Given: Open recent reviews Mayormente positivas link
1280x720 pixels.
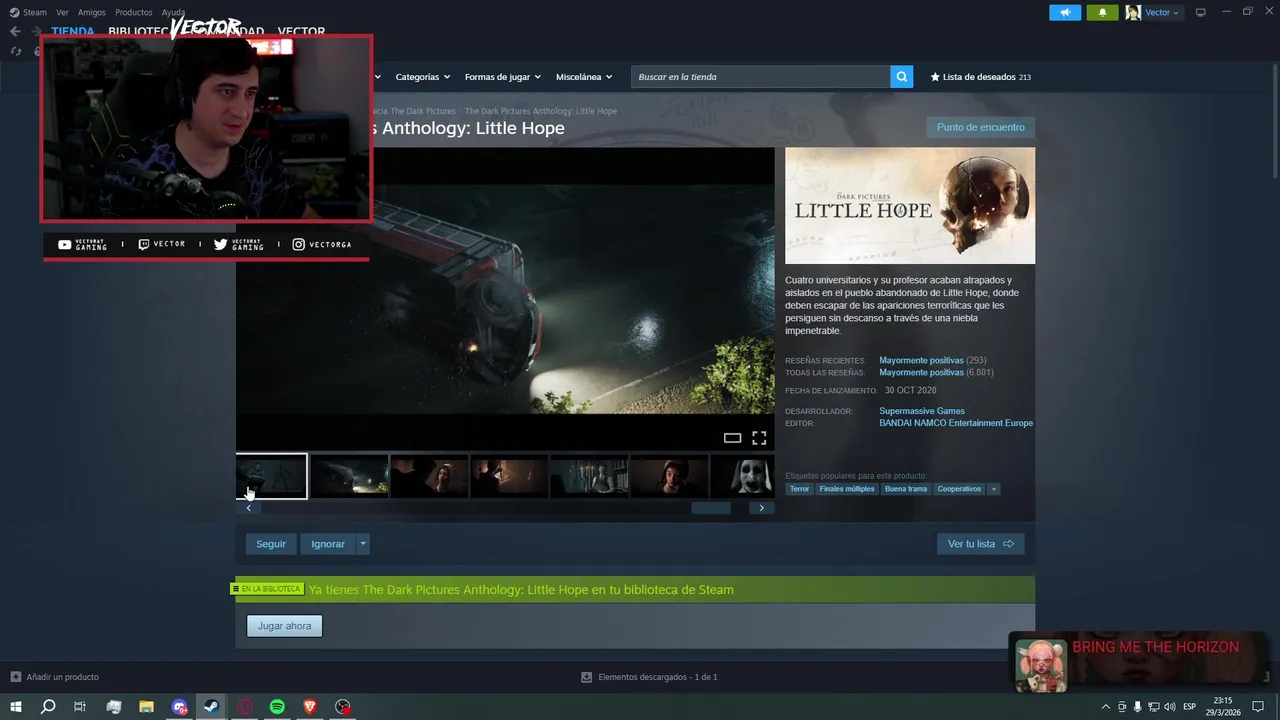Looking at the screenshot, I should 921,360.
